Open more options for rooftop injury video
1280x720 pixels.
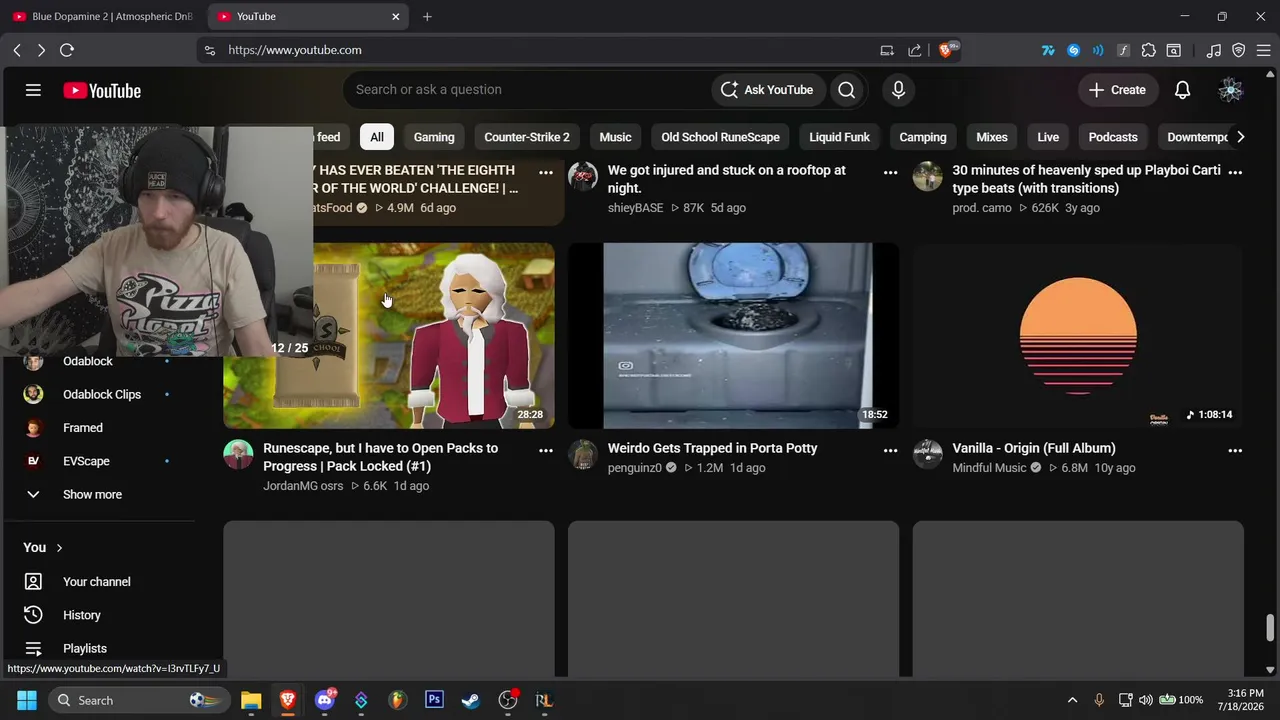(x=890, y=172)
